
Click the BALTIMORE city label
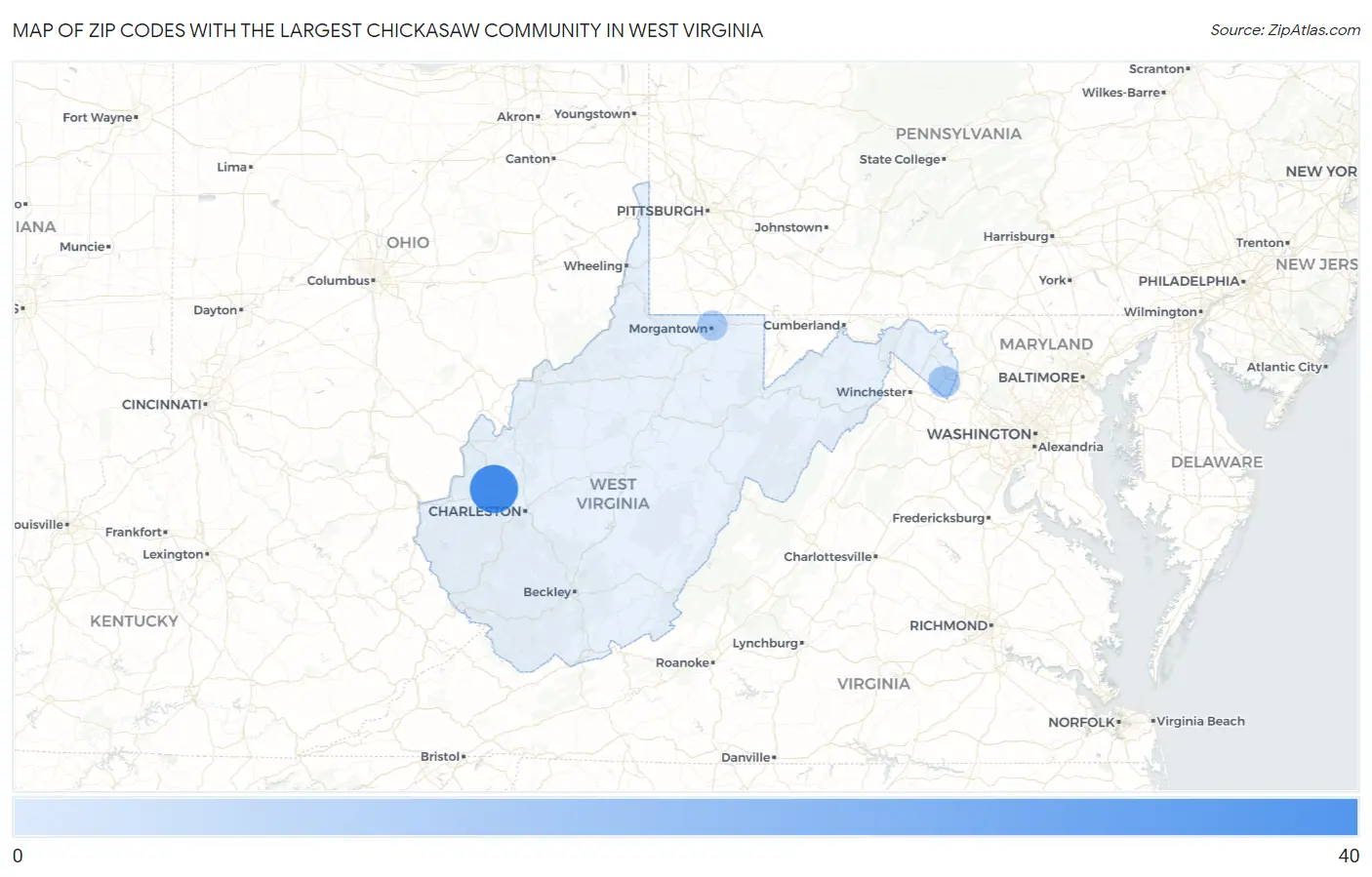[1038, 378]
